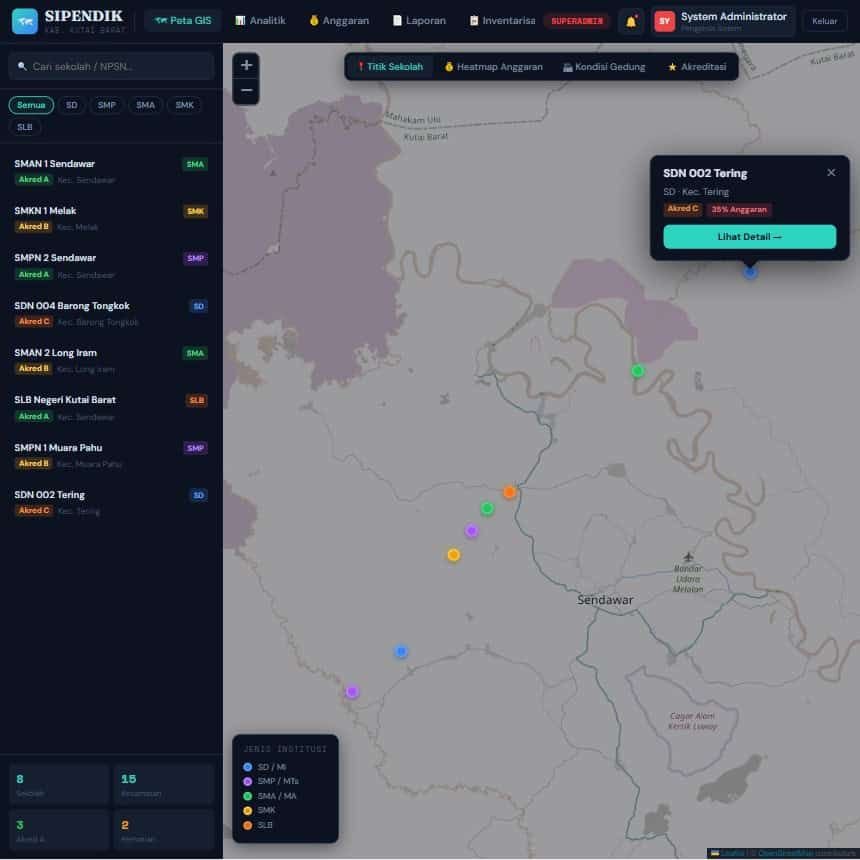Click SMP badge on SMPN 2 Sendawar
The height and width of the screenshot is (860, 860).
195,258
